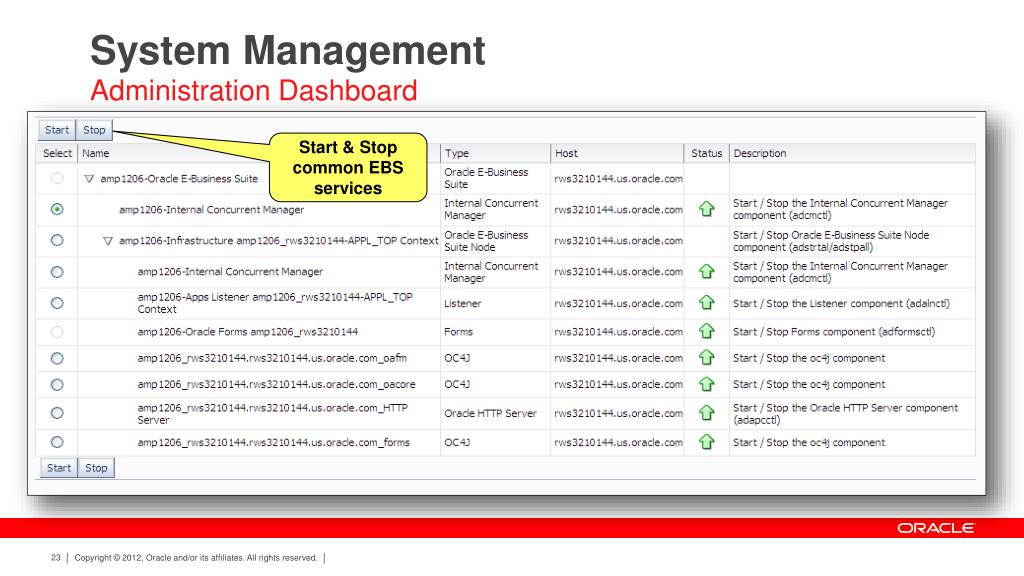Viewport: 1024px width, 576px height.
Task: Collapse the amp1206-Oracle E-Business Suite tree node
Action: click(x=89, y=178)
